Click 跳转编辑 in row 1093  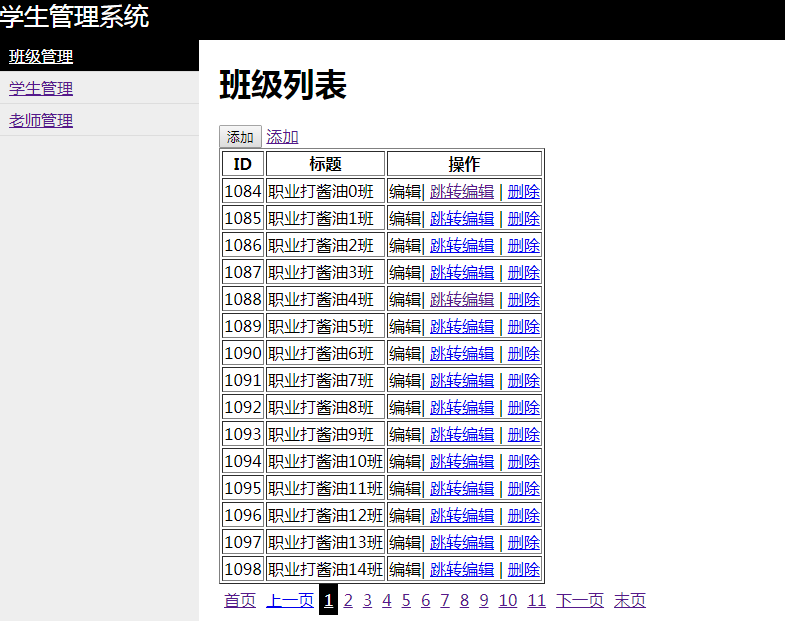coord(462,434)
